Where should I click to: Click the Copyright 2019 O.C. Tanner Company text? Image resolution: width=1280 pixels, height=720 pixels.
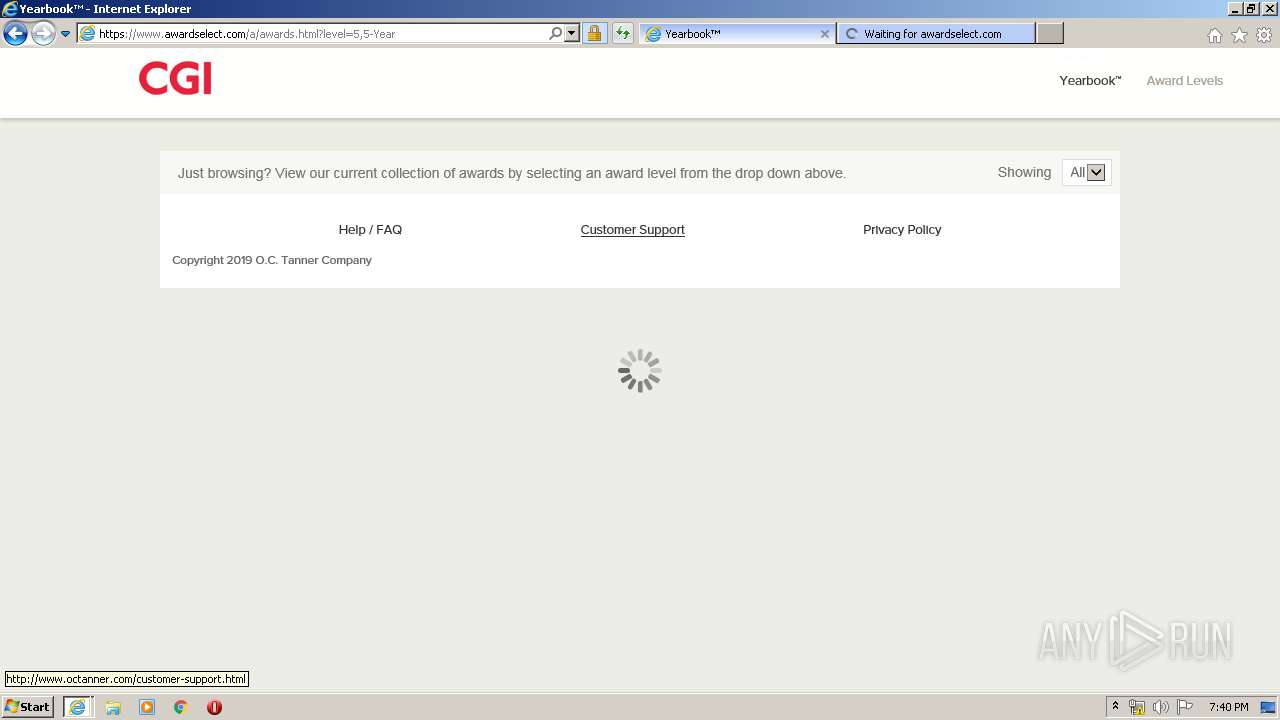click(x=272, y=260)
